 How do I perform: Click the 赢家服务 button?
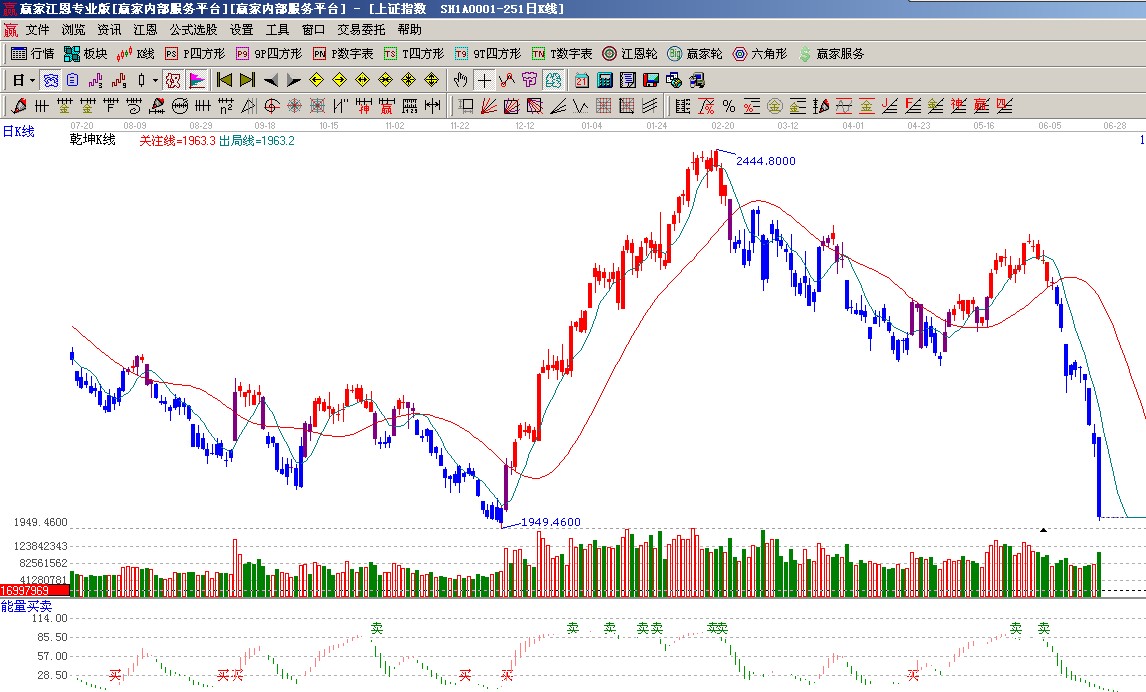(x=830, y=54)
